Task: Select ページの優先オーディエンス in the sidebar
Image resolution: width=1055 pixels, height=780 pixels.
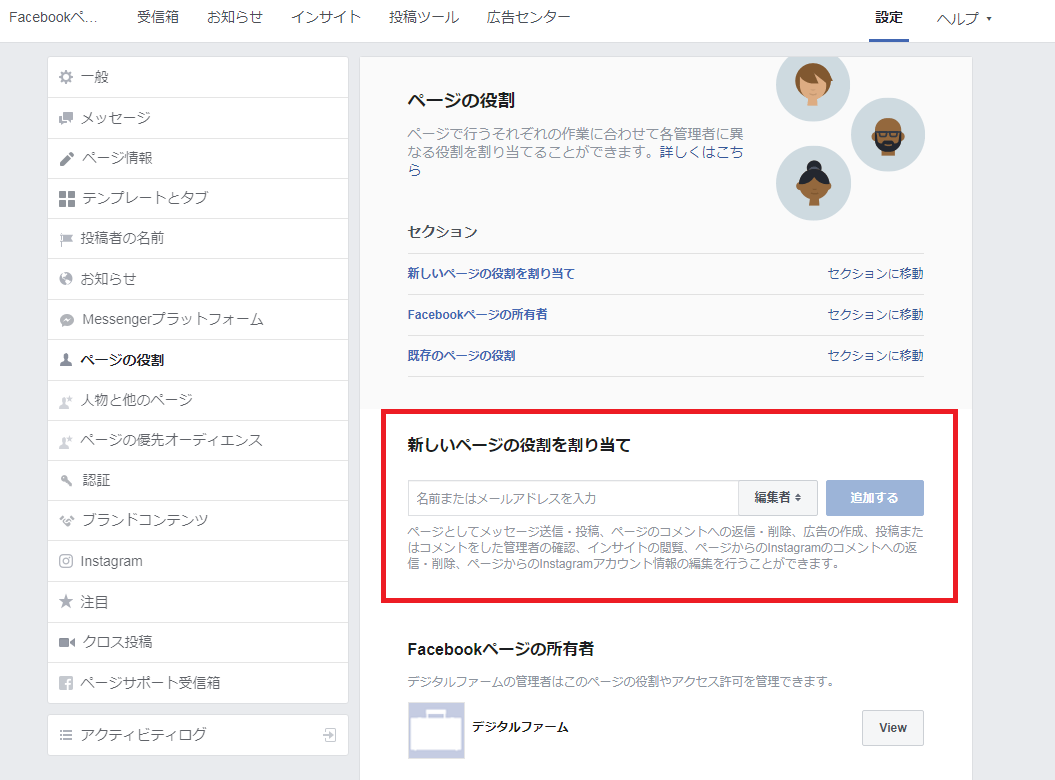Action: point(198,441)
